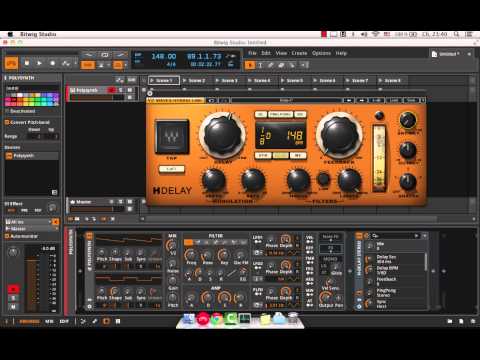The height and width of the screenshot is (360, 480).
Task: Open Finder from the Dock
Action: (188, 319)
